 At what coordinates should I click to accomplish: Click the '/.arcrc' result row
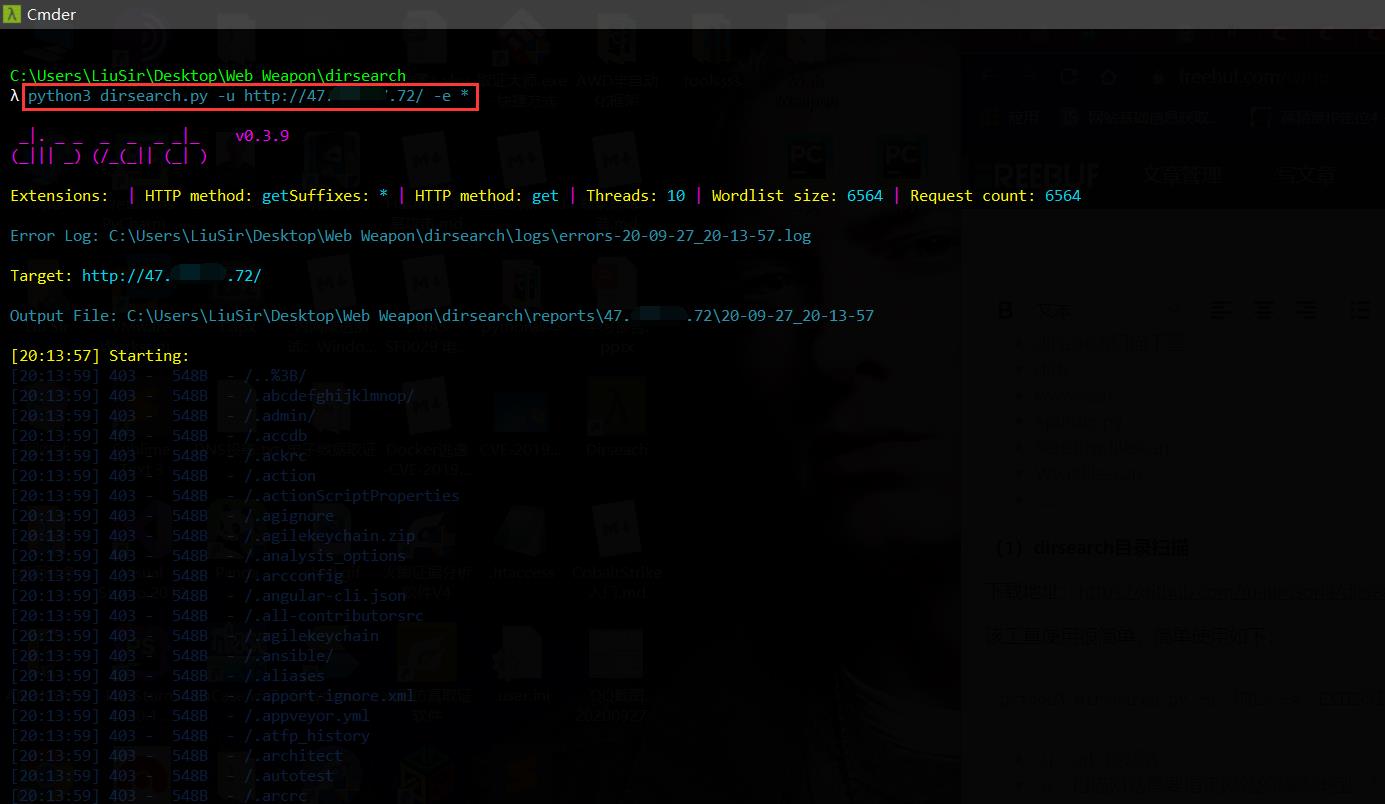(159, 796)
